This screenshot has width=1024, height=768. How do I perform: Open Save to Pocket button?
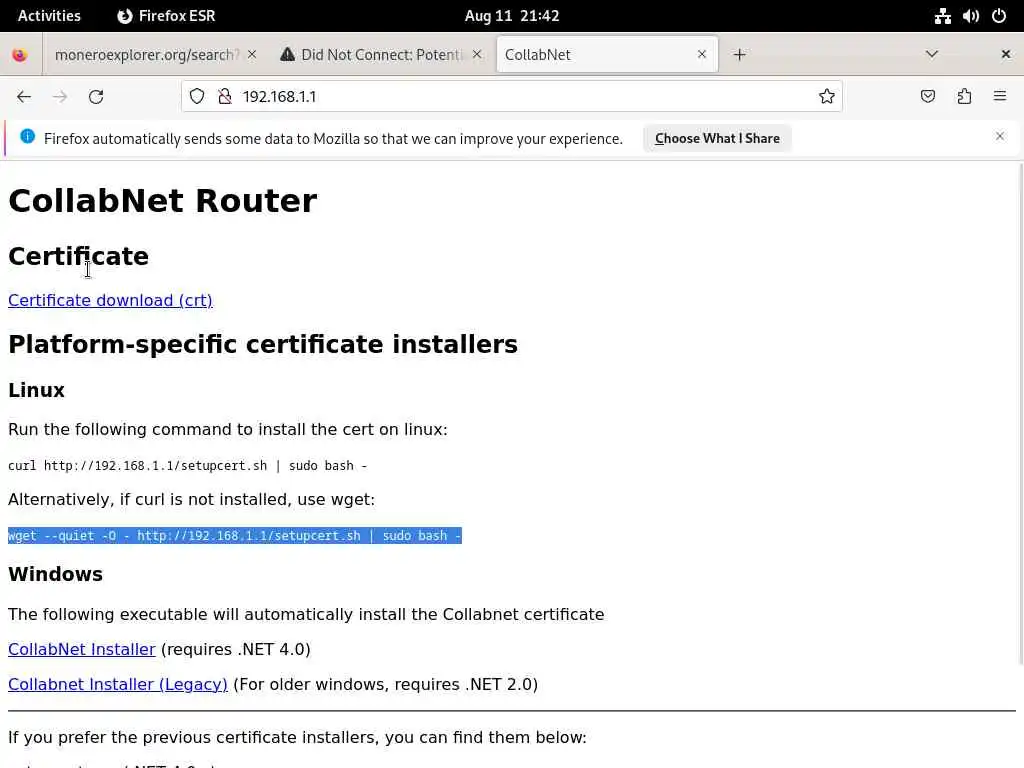point(927,97)
